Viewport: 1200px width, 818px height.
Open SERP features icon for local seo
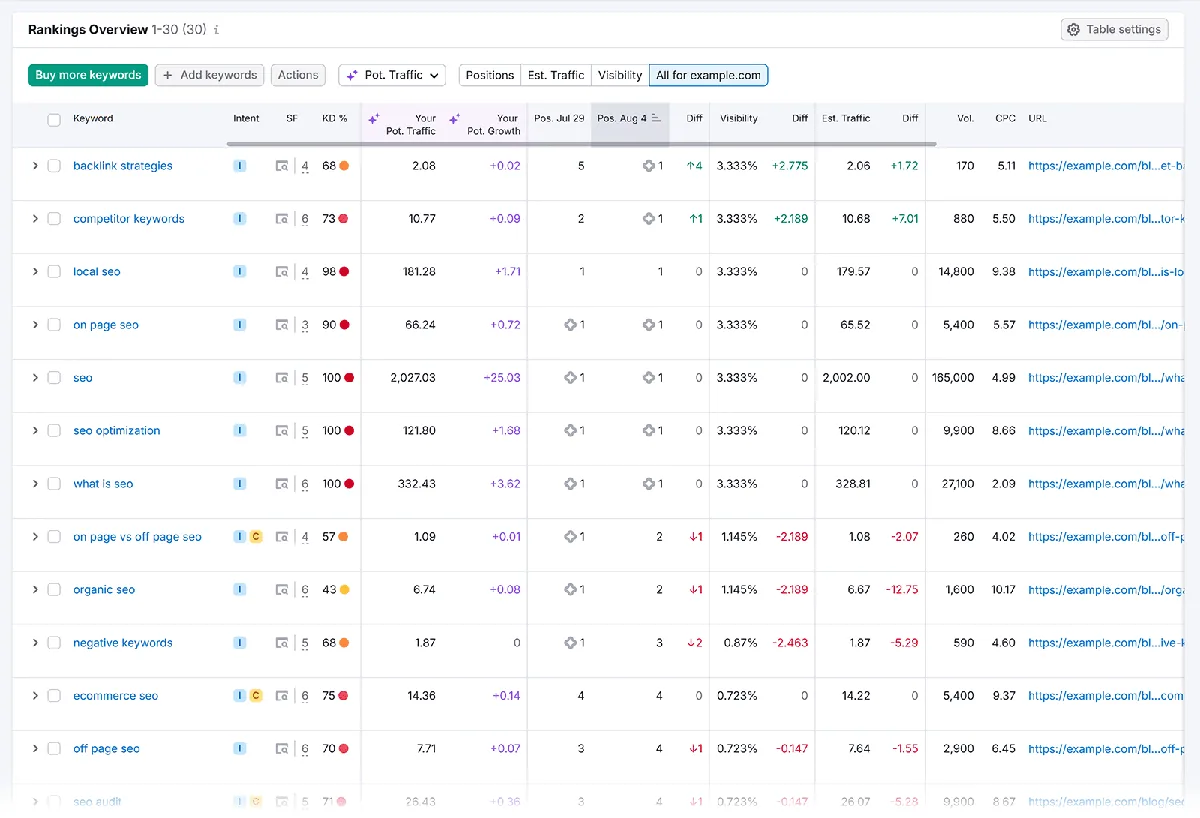click(282, 272)
